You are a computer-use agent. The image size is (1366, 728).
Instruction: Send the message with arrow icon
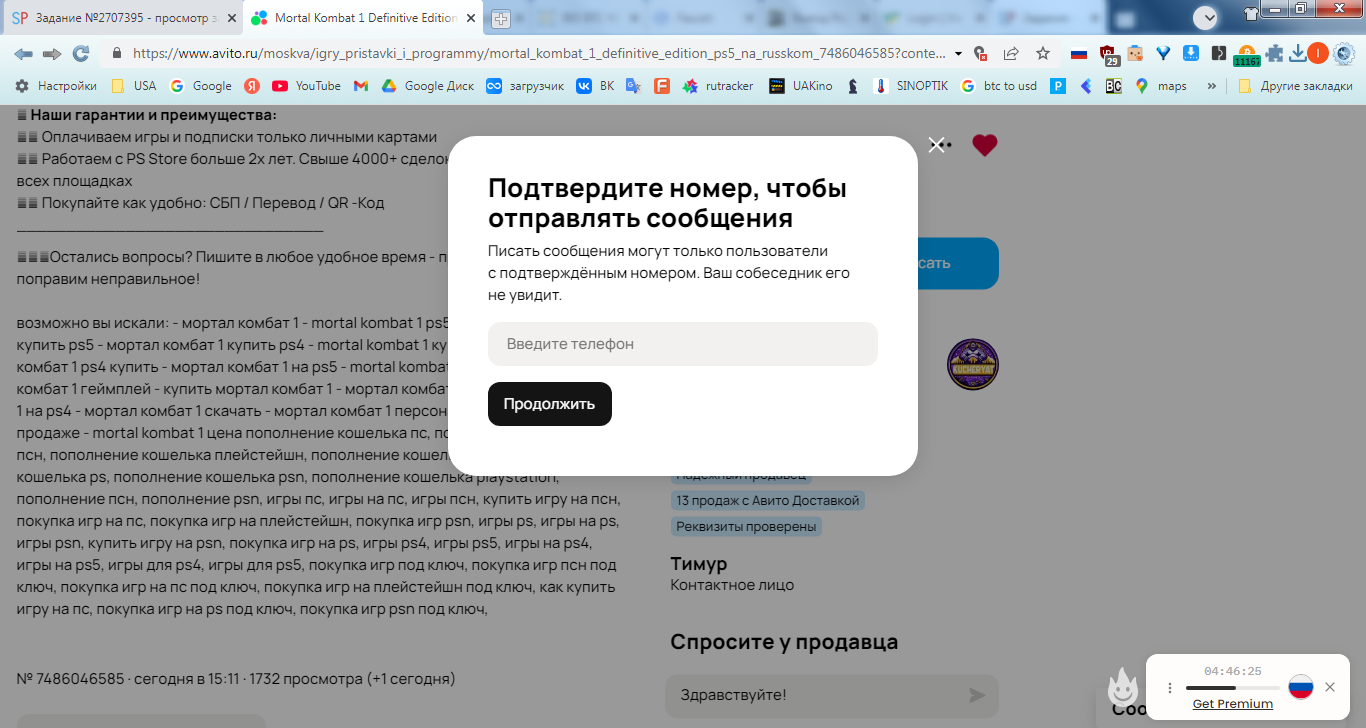(x=977, y=695)
